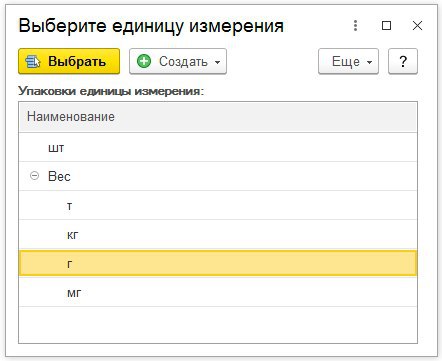Open the Создать dropdown

(x=178, y=61)
